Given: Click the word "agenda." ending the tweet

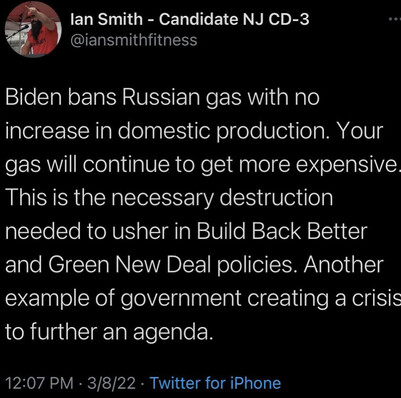Looking at the screenshot, I should click(x=173, y=333).
